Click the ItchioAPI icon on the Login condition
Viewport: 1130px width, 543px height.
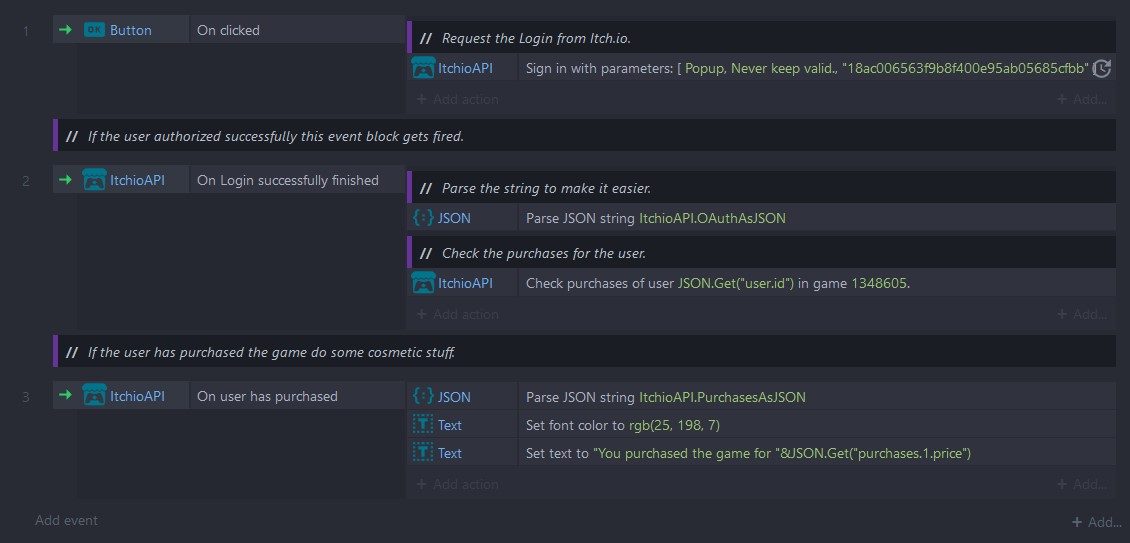[94, 181]
